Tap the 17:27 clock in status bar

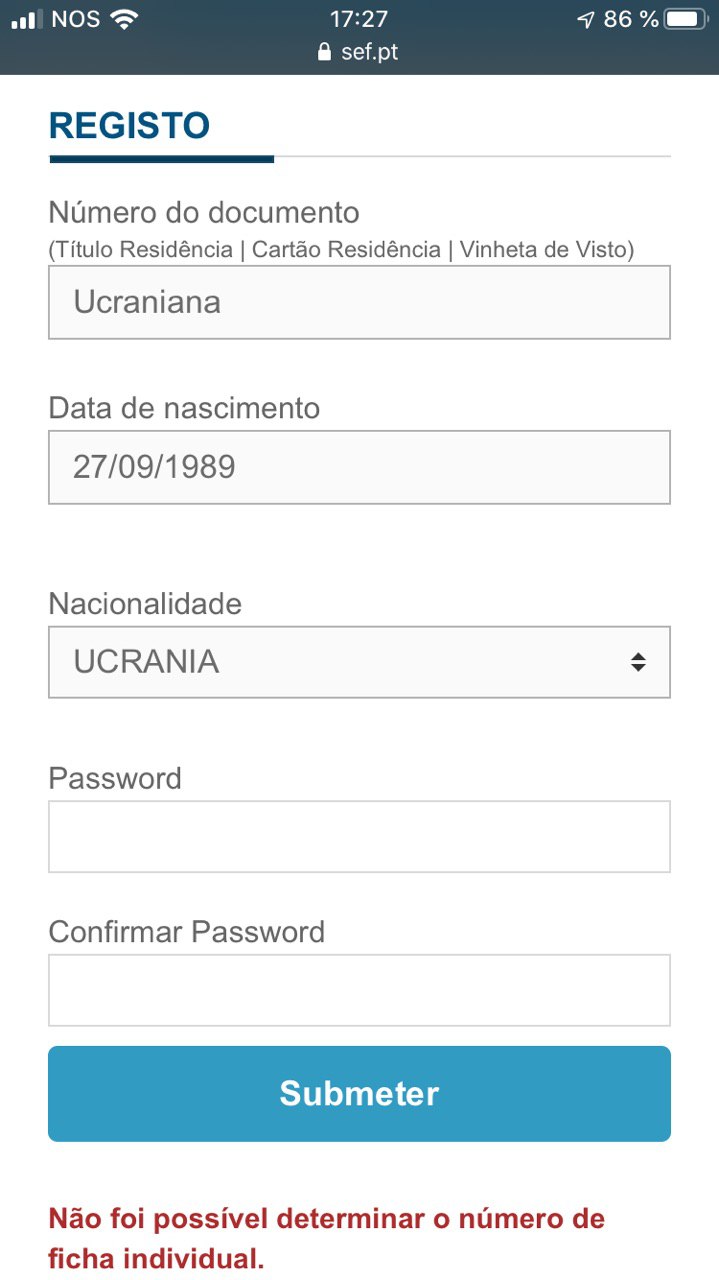[x=359, y=19]
